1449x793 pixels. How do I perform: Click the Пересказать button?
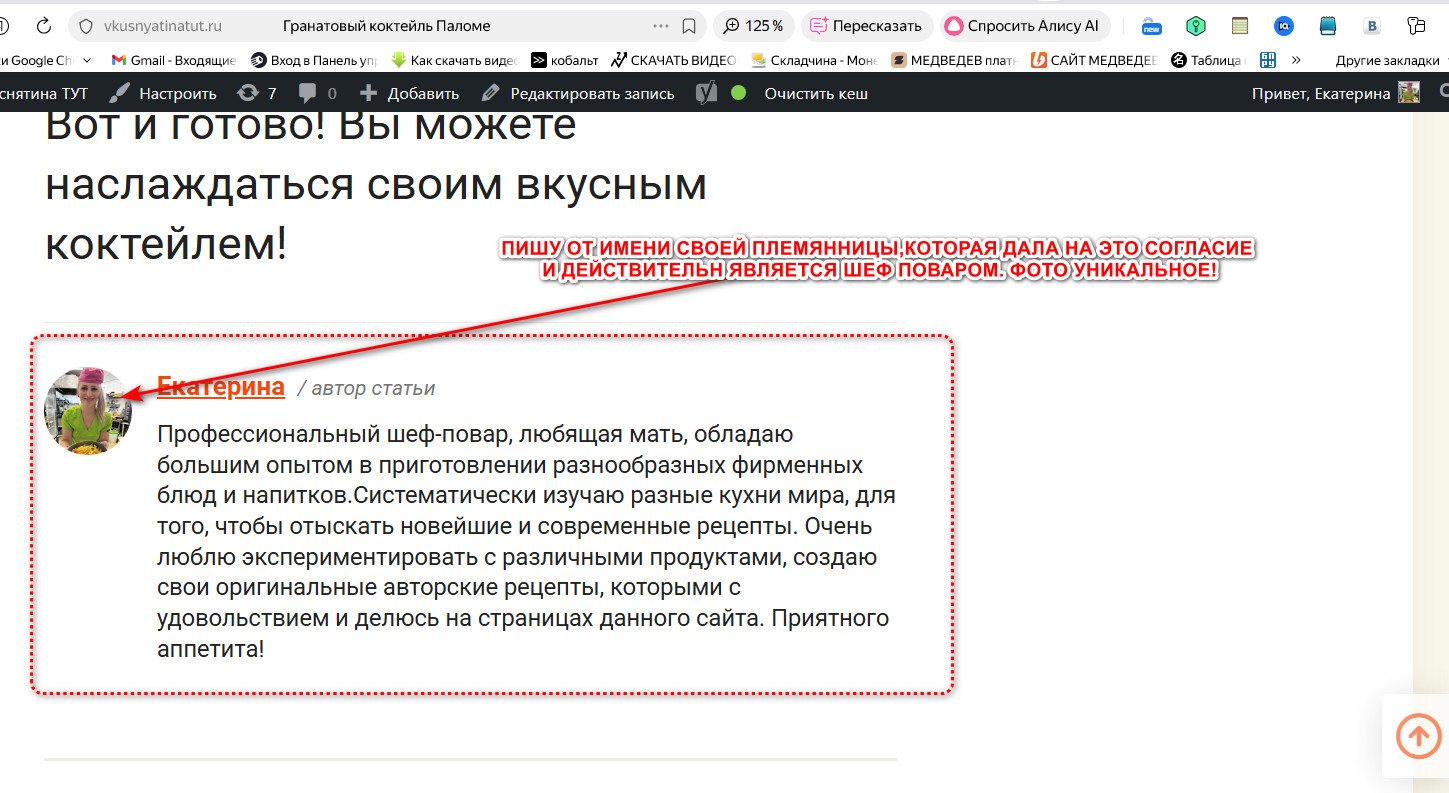tap(867, 26)
